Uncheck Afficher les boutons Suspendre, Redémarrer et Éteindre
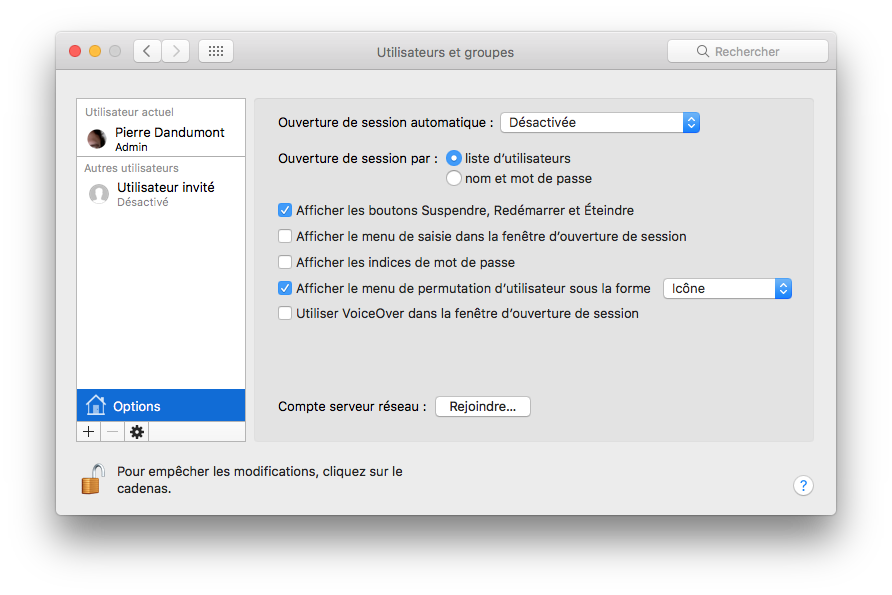The width and height of the screenshot is (892, 595). pos(285,210)
